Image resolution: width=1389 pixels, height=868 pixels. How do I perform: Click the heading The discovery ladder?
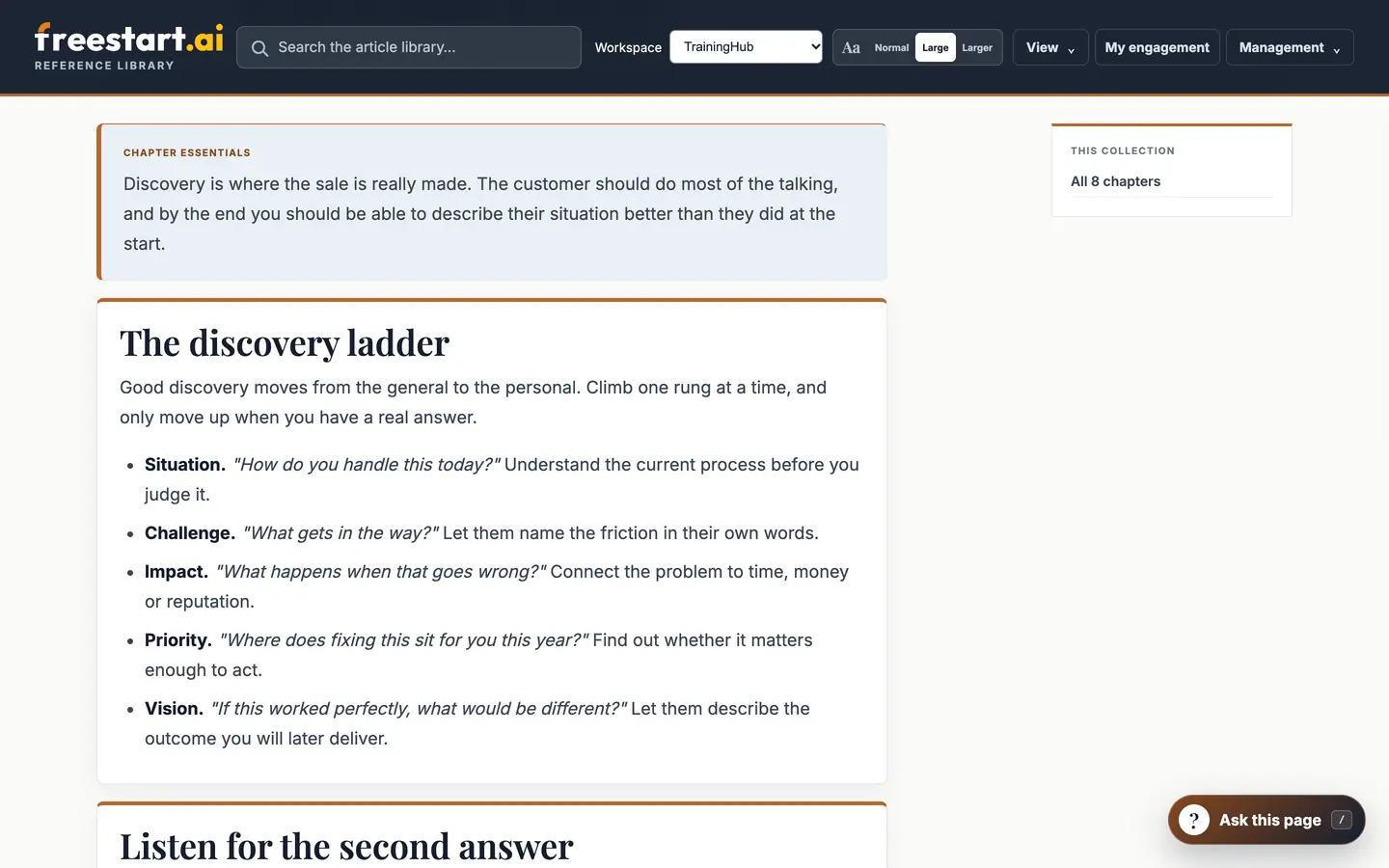click(x=285, y=343)
